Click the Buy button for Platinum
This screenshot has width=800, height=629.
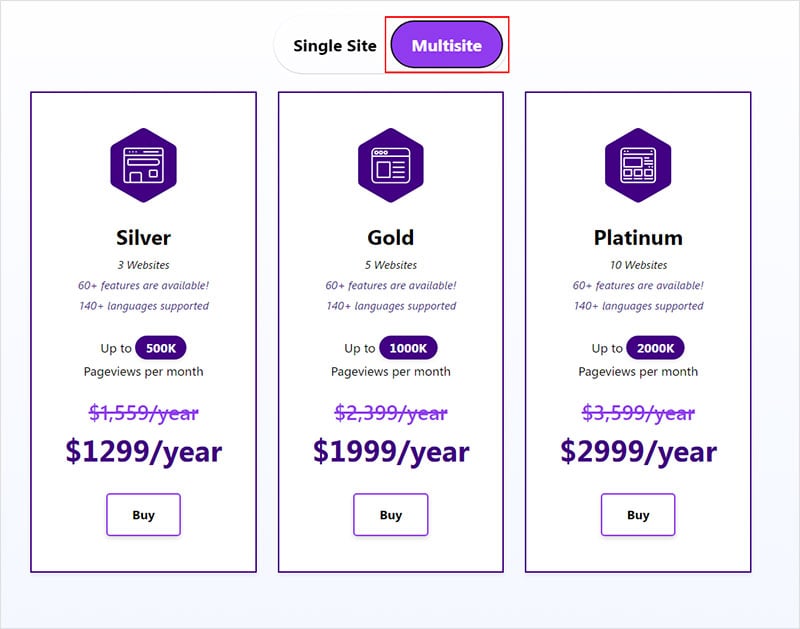638,515
